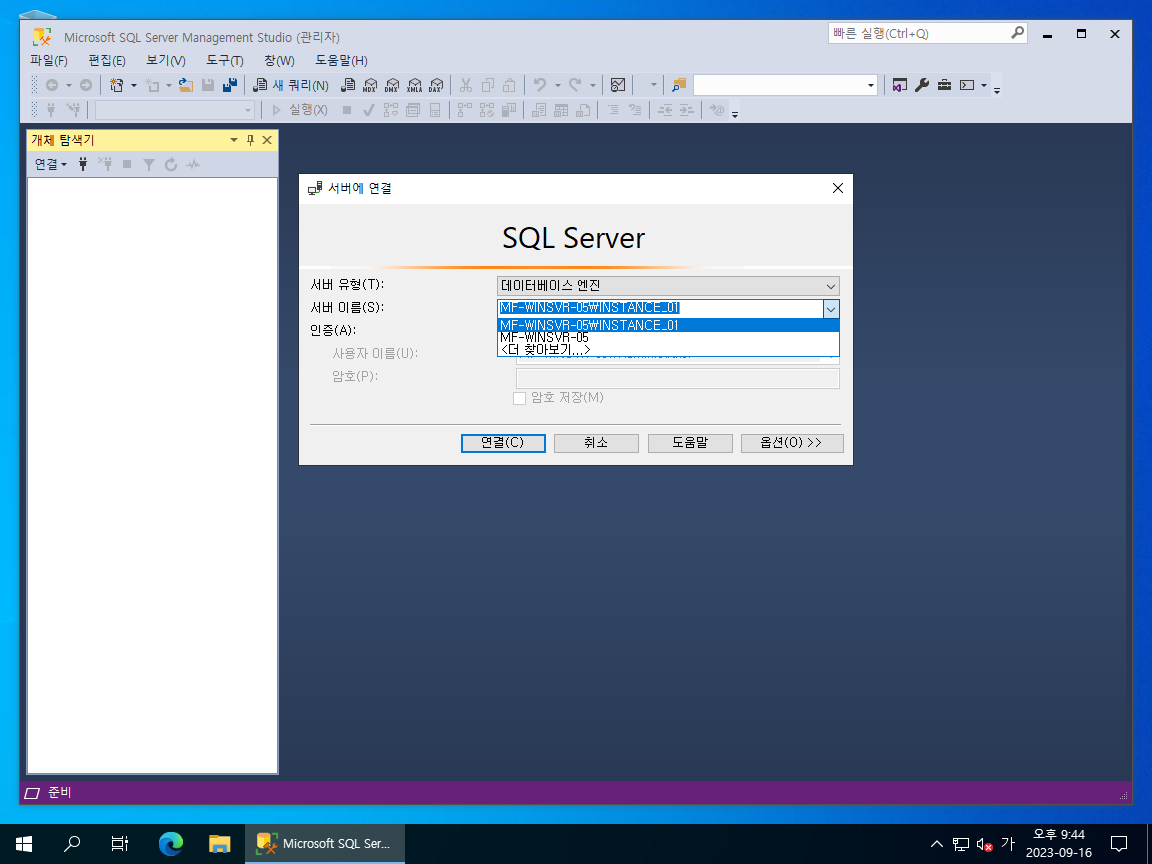This screenshot has height=864, width=1152.
Task: Click the 연결(C) button
Action: [x=503, y=443]
